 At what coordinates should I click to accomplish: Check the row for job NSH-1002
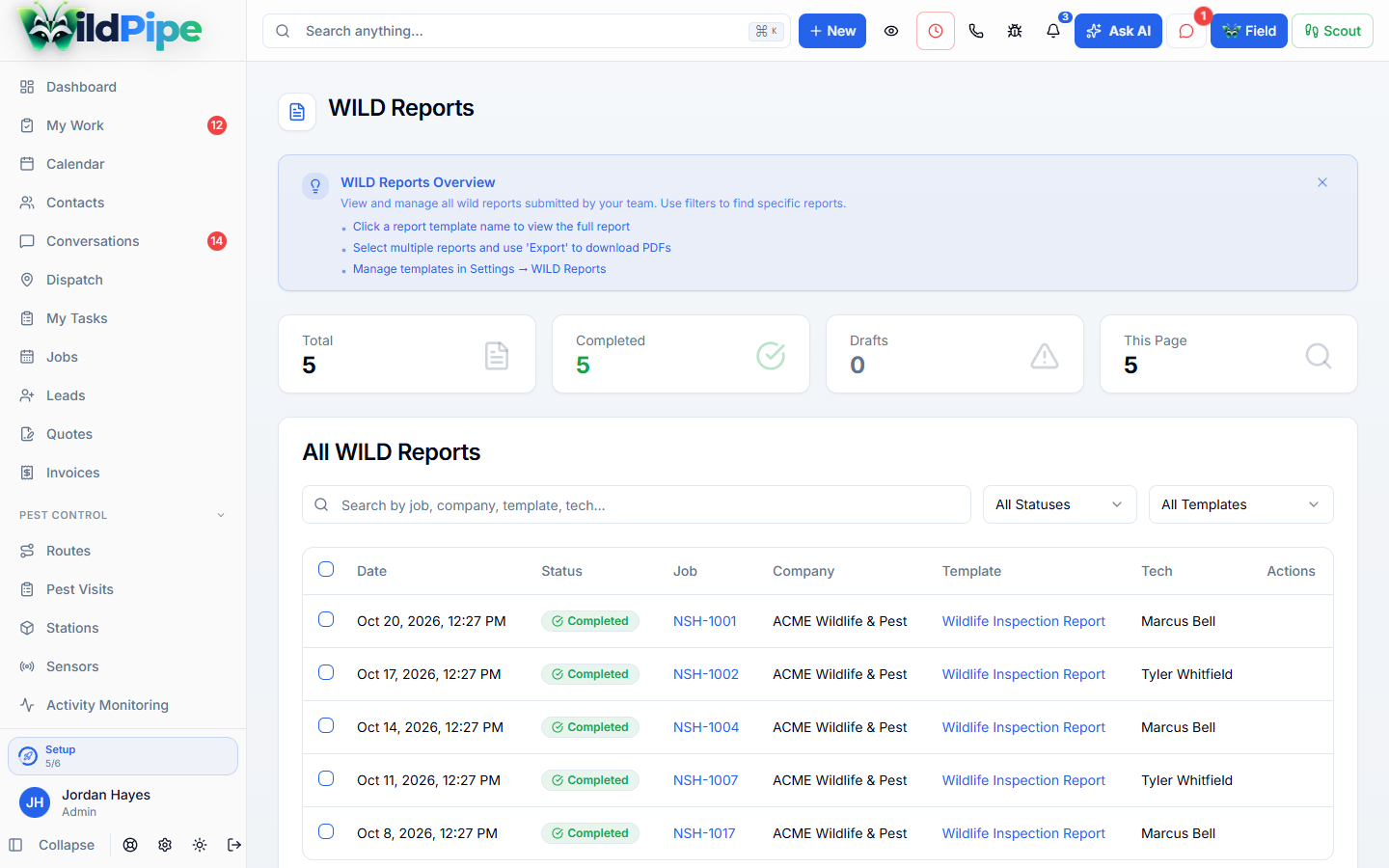coord(326,672)
